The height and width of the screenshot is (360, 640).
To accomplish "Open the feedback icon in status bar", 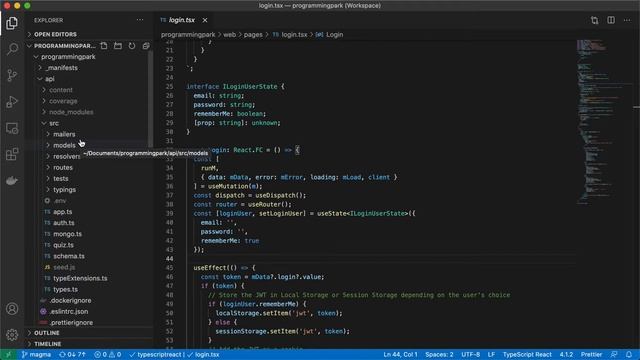I will click(x=614, y=354).
